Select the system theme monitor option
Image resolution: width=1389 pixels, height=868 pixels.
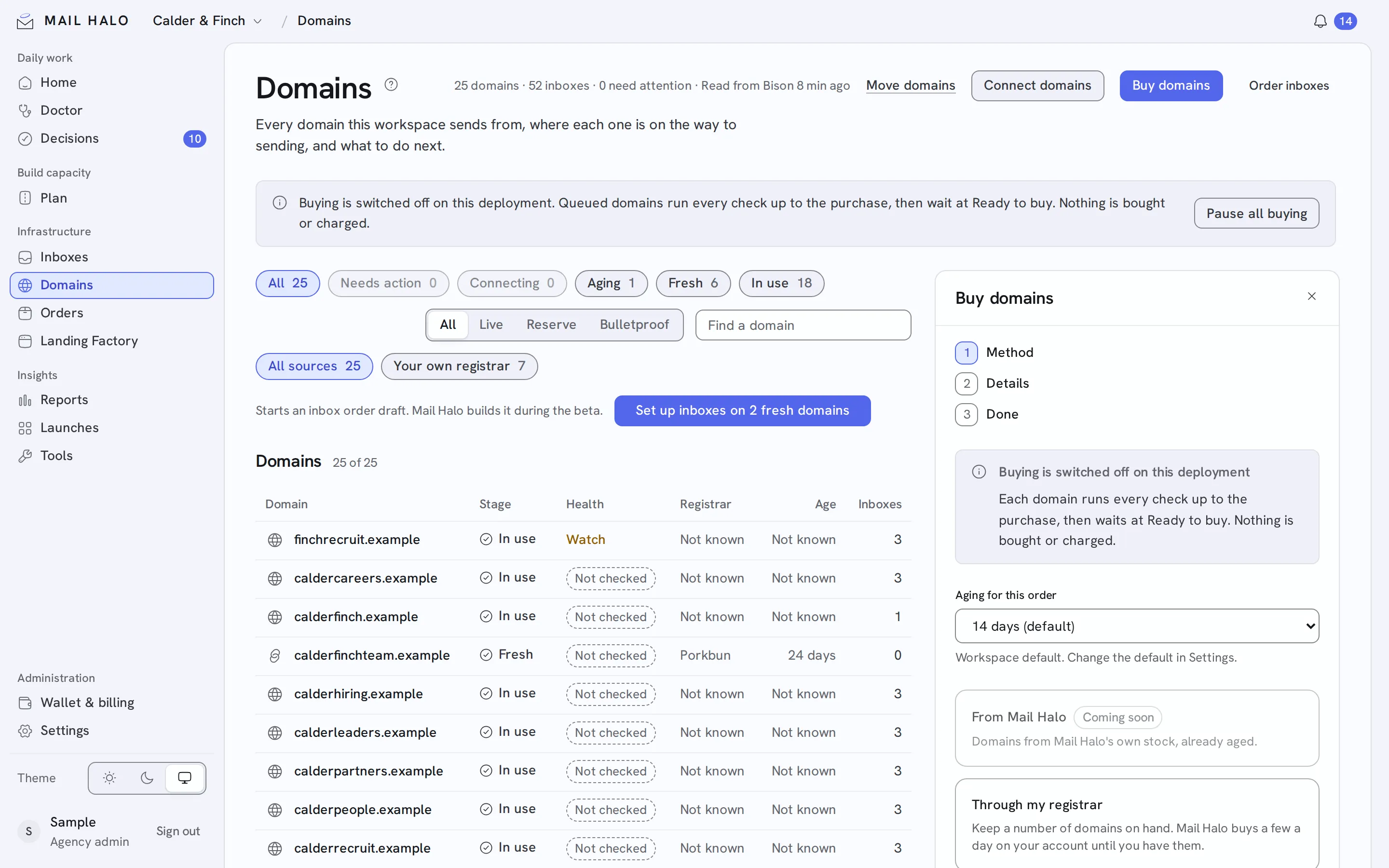click(x=185, y=778)
